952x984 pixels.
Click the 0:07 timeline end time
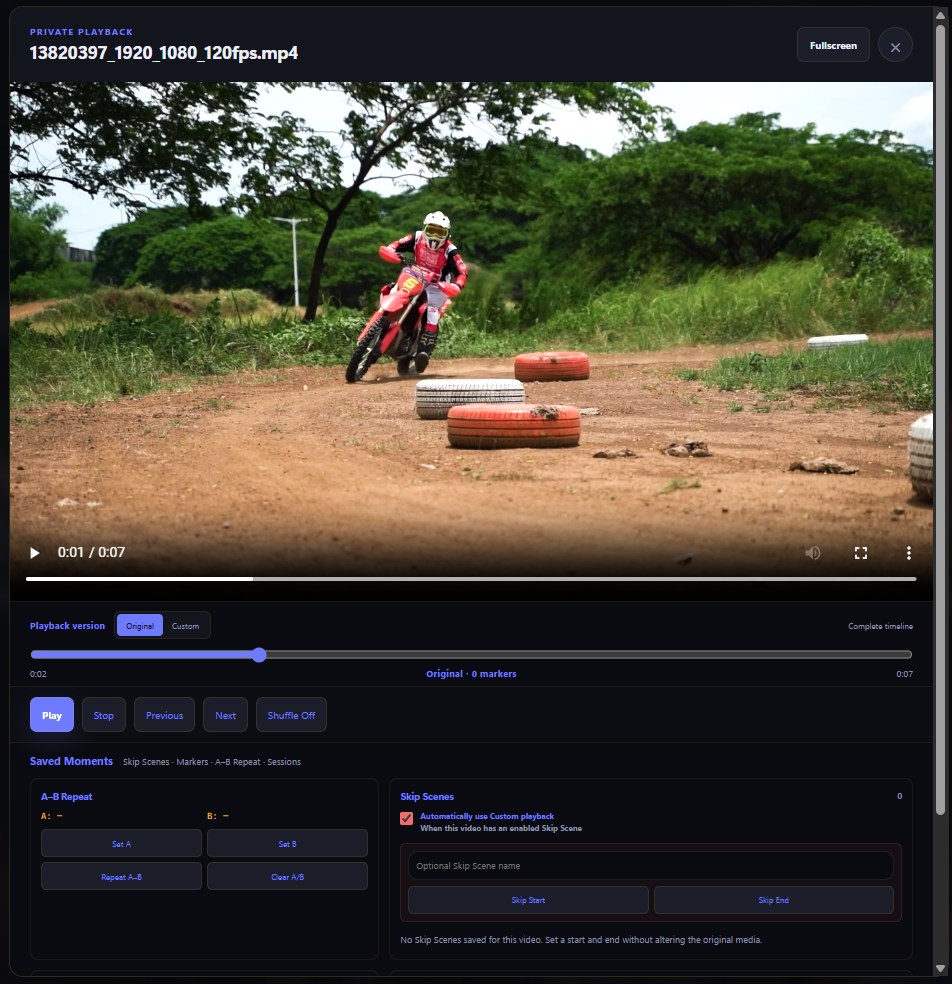click(904, 673)
